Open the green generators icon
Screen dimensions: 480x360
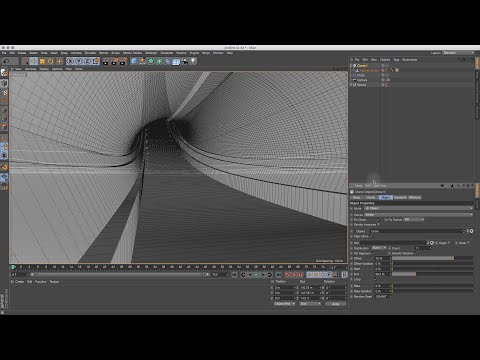151,61
